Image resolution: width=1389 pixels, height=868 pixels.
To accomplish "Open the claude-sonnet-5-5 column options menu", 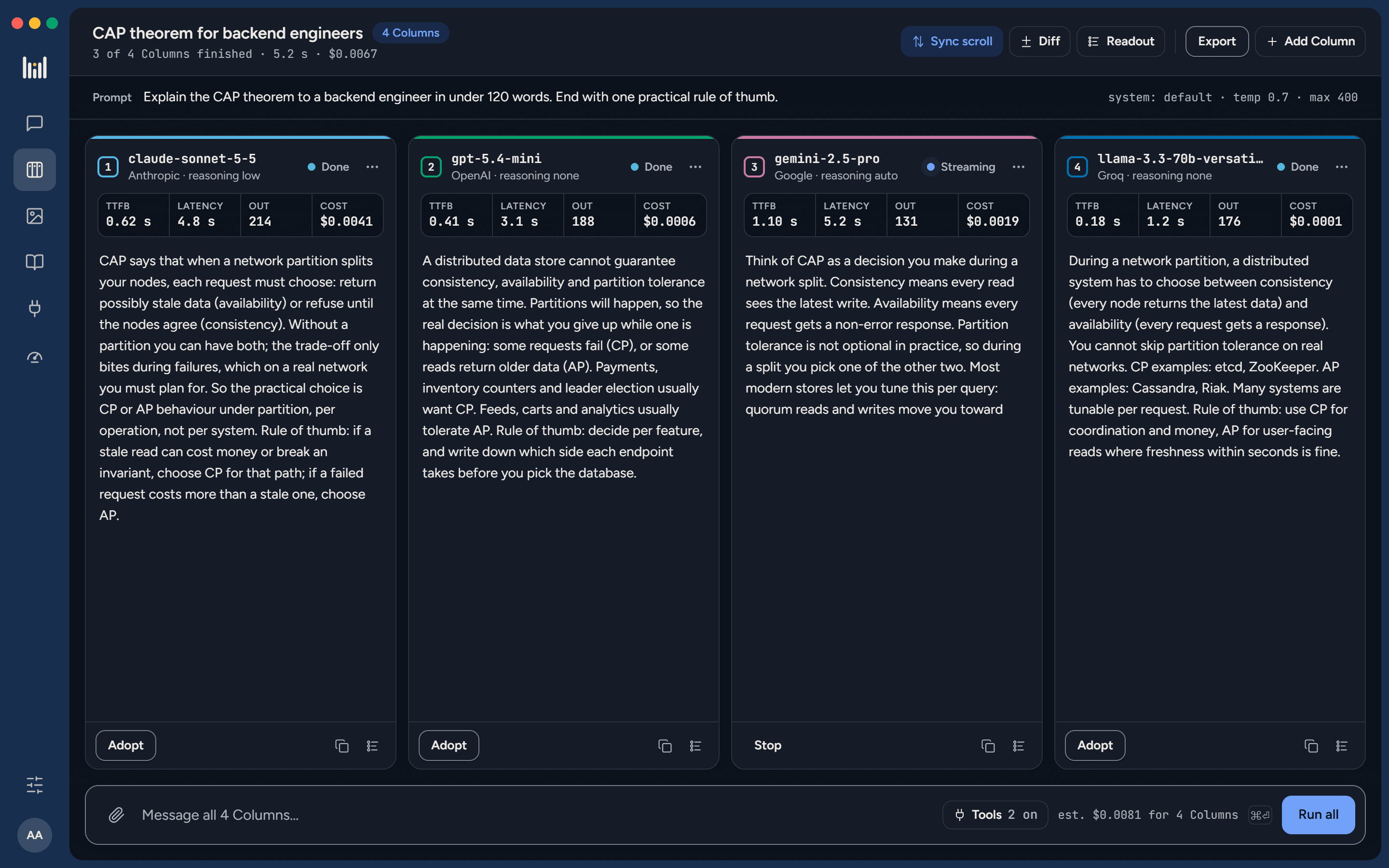I will point(372,167).
